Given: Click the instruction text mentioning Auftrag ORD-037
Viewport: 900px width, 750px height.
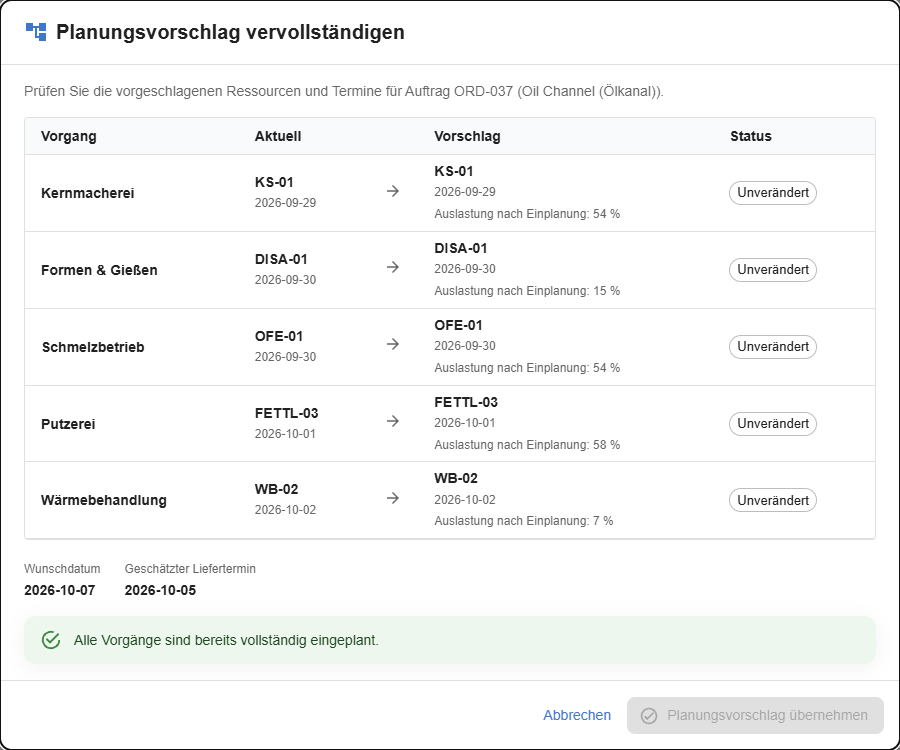Looking at the screenshot, I should 344,91.
